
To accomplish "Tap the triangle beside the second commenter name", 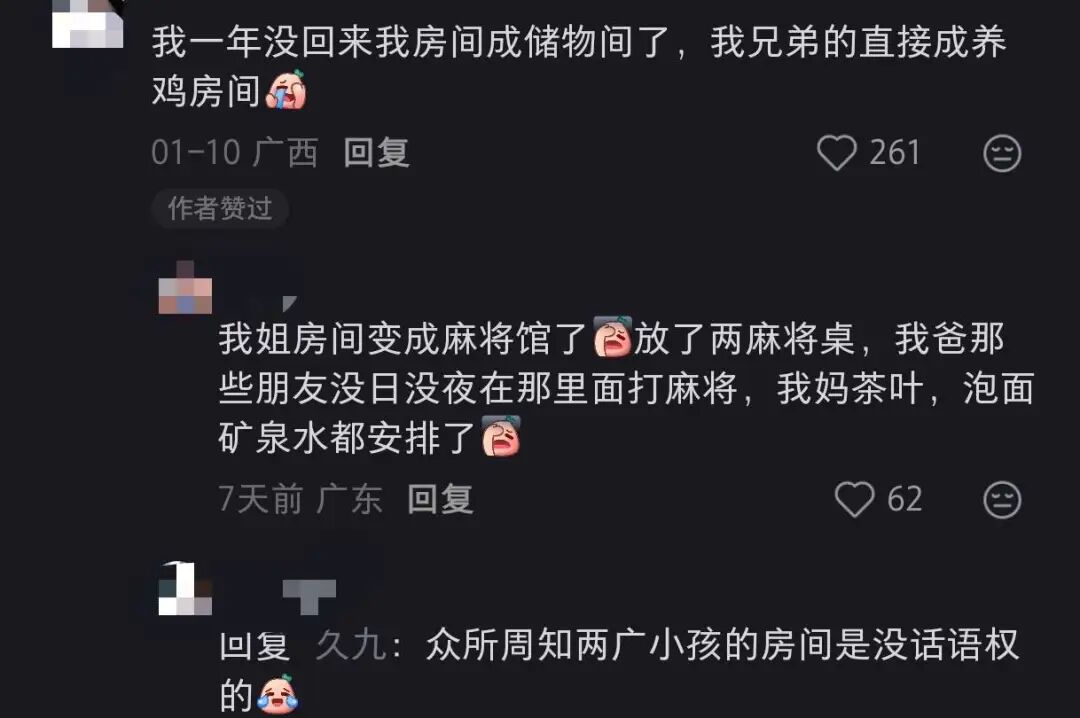I will [289, 303].
